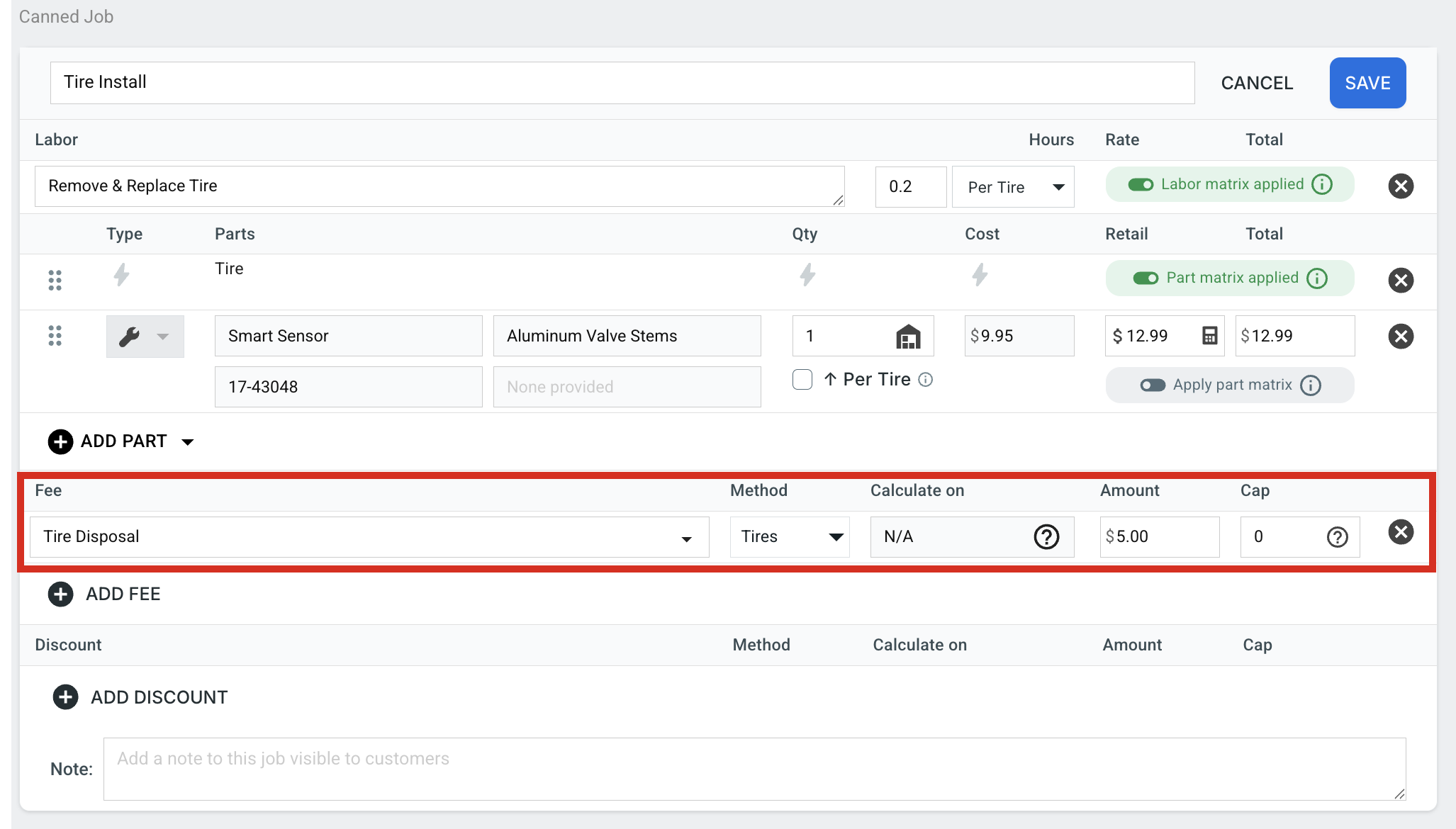
Task: Edit the Aluminum Valve Stems field
Action: pos(627,336)
